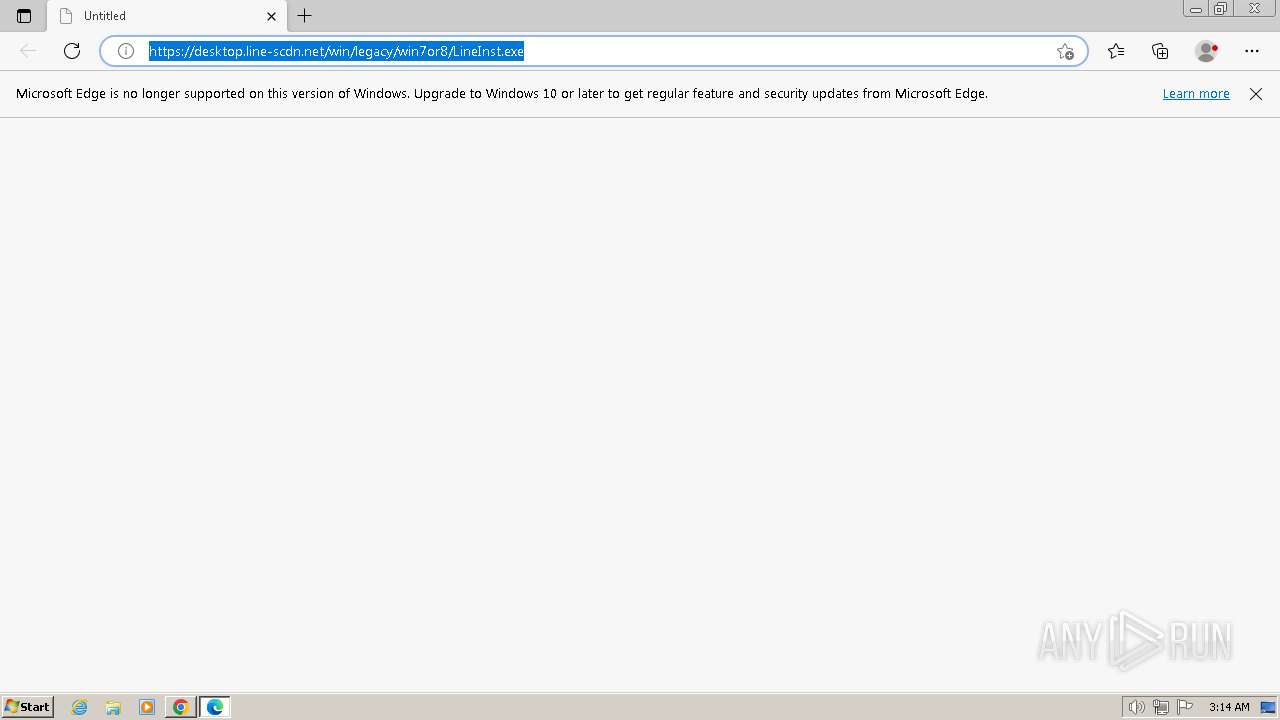Open the user profile menu
Image resolution: width=1280 pixels, height=720 pixels.
click(1207, 51)
